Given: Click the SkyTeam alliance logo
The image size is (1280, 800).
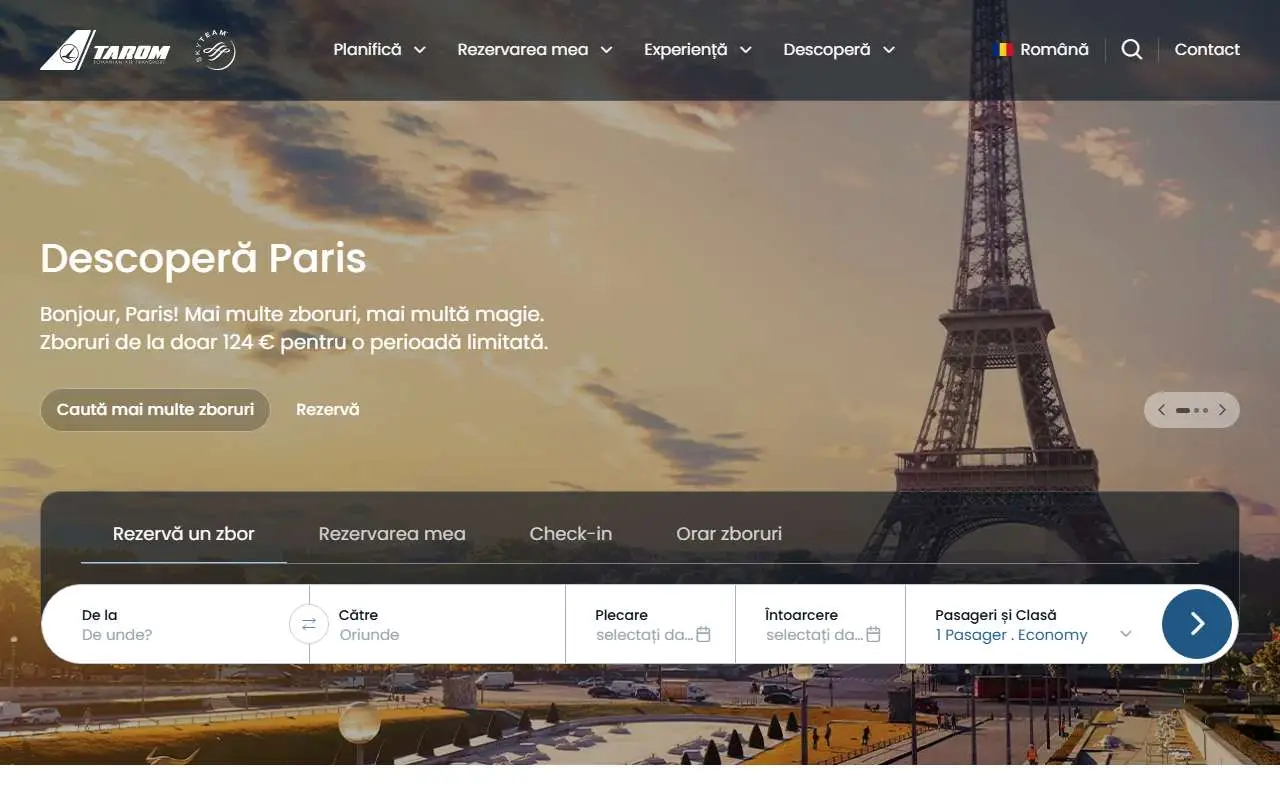Looking at the screenshot, I should (x=215, y=50).
